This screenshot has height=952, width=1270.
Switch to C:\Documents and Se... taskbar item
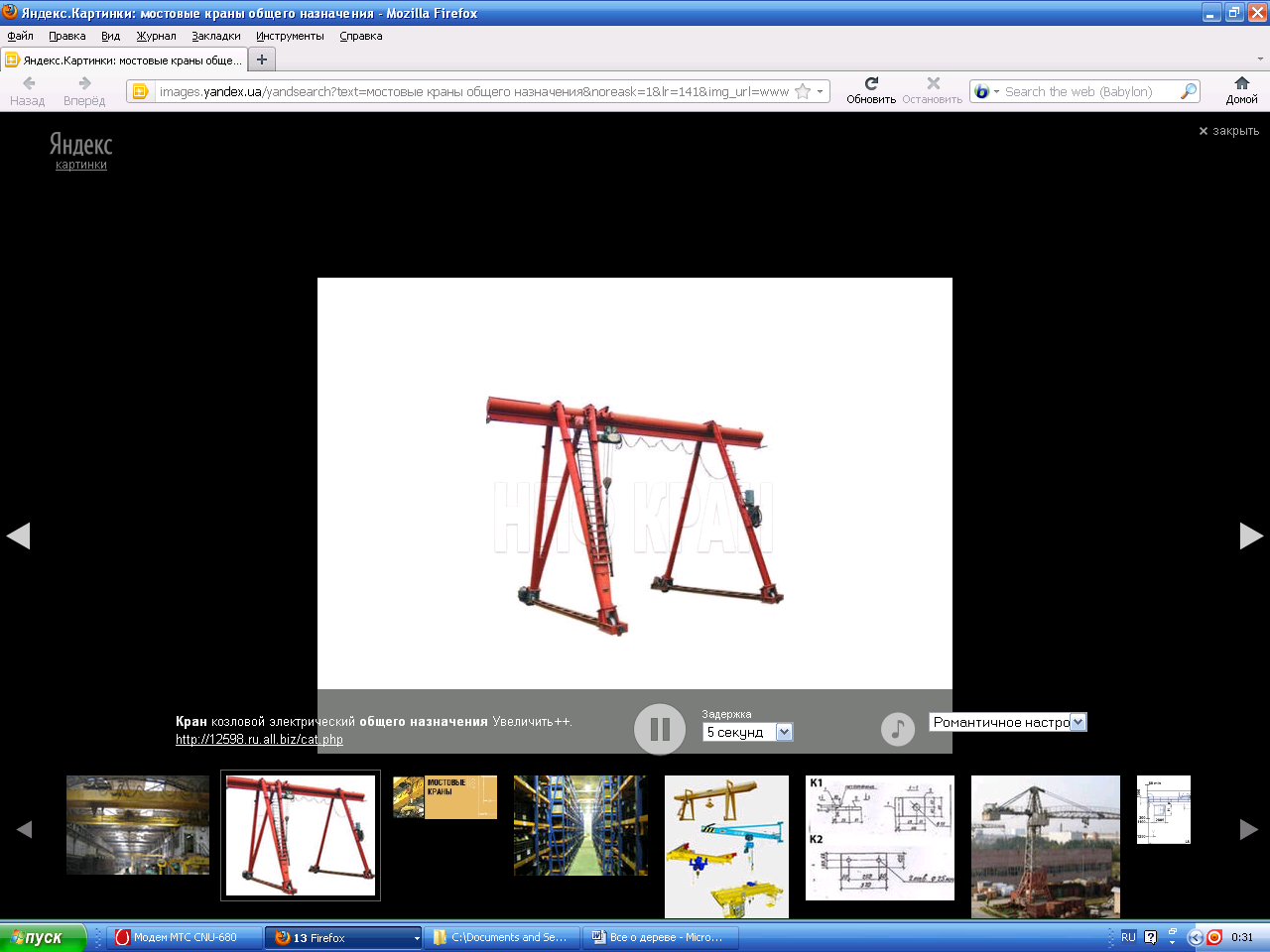tap(501, 937)
